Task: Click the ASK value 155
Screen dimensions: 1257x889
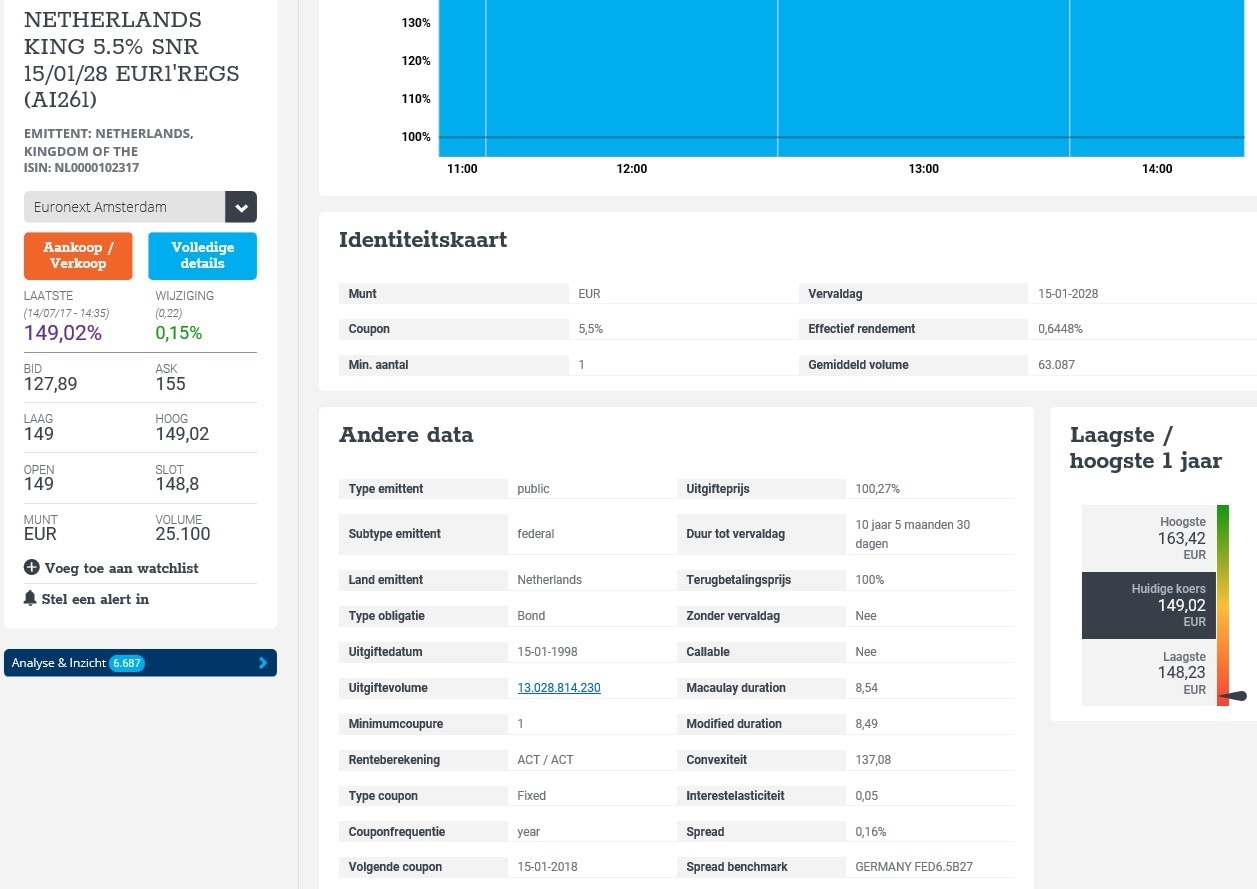Action: click(171, 384)
